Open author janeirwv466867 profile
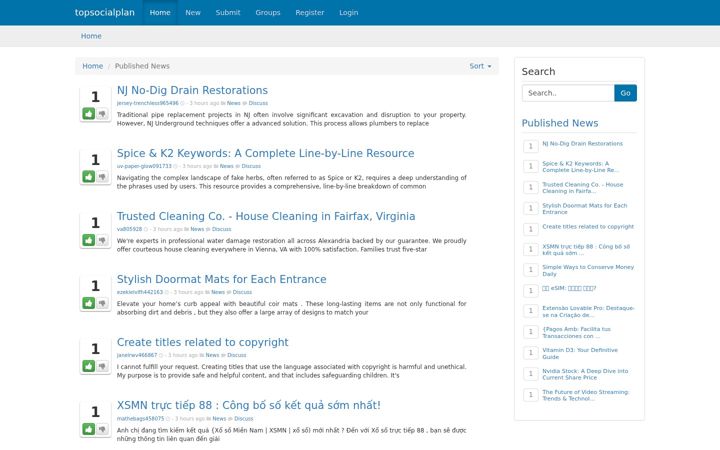This screenshot has height=450, width=720. [137, 355]
